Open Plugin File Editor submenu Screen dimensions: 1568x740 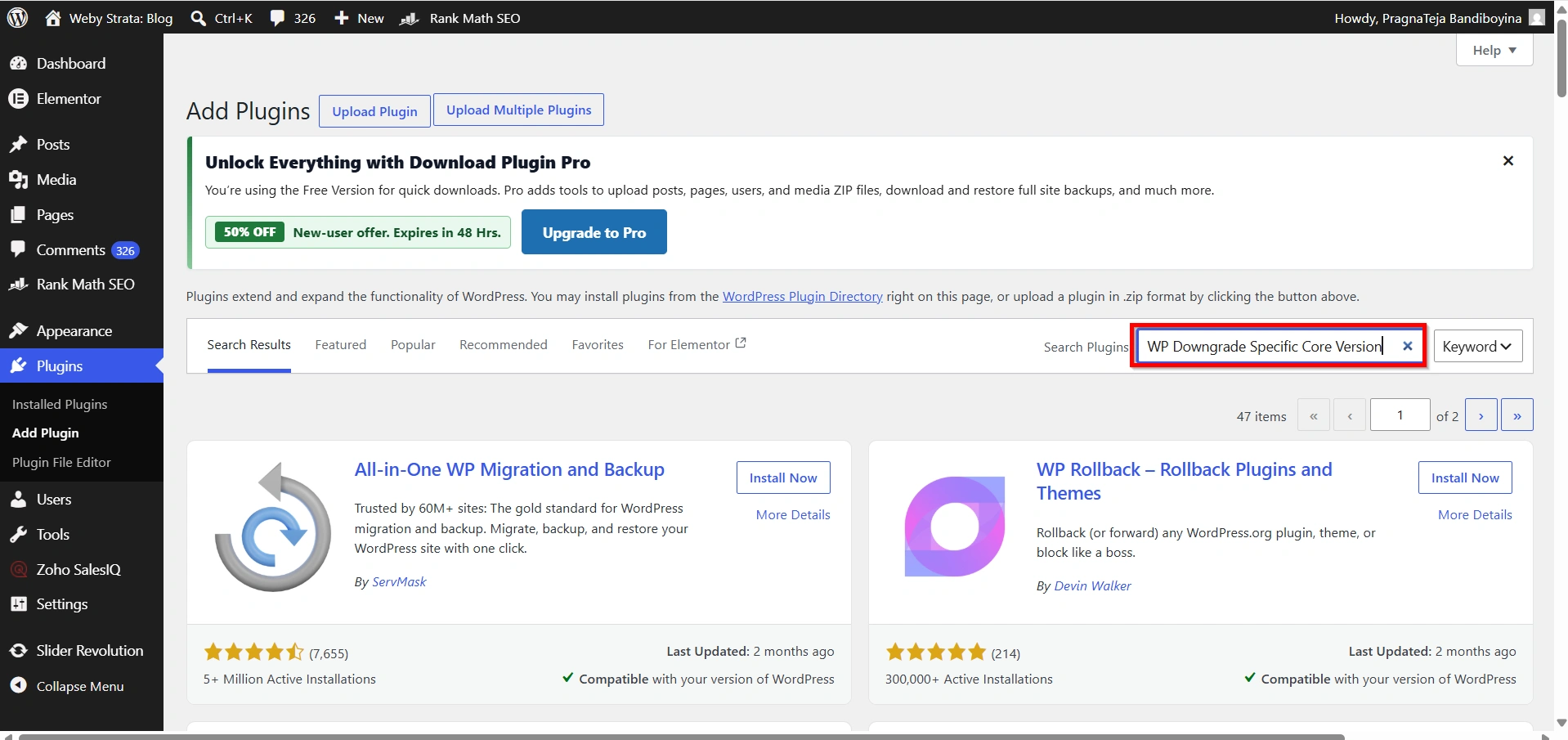(61, 463)
